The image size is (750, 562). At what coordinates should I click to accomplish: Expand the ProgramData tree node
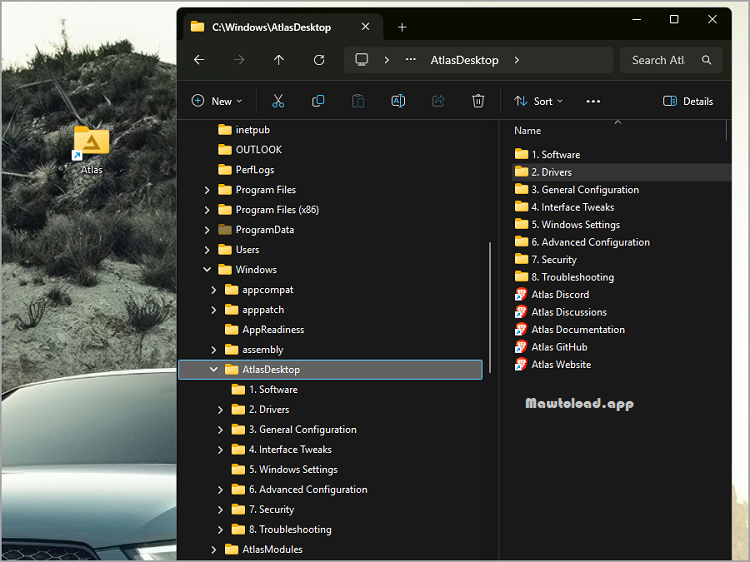coord(207,230)
